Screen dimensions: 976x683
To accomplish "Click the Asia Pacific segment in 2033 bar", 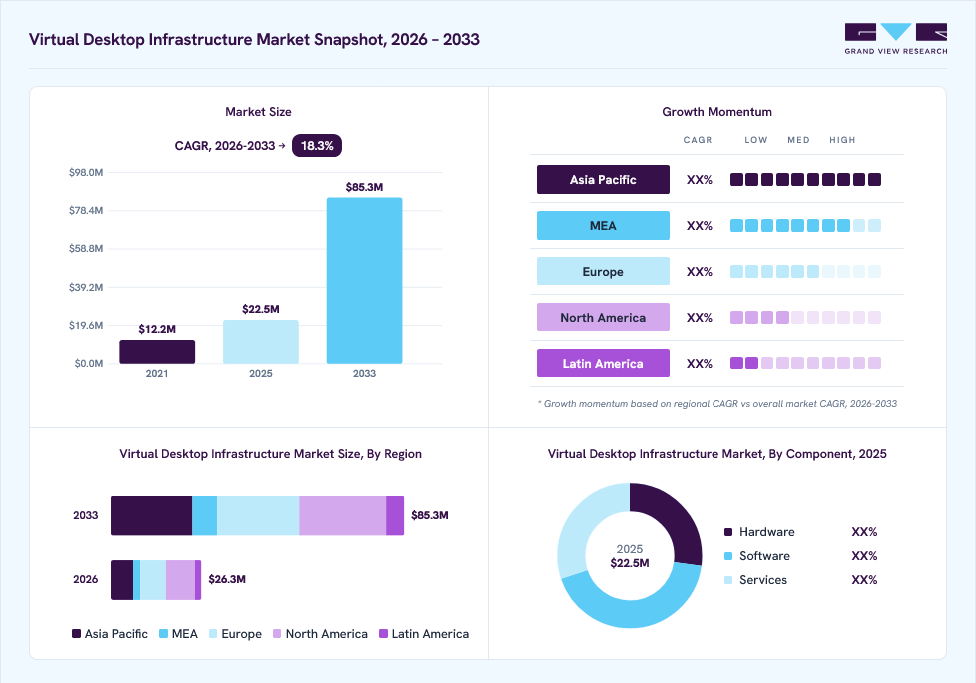I will (x=151, y=516).
